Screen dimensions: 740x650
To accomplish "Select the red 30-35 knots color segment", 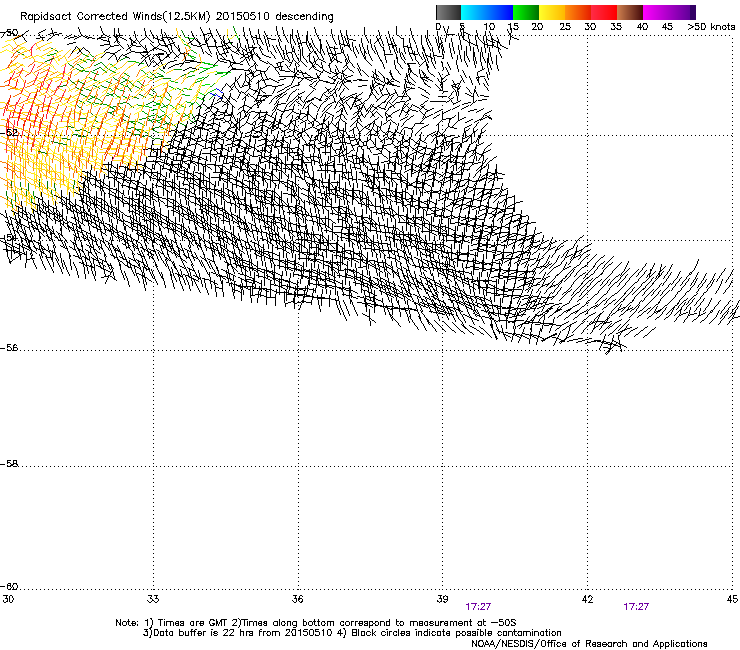I will point(604,12).
